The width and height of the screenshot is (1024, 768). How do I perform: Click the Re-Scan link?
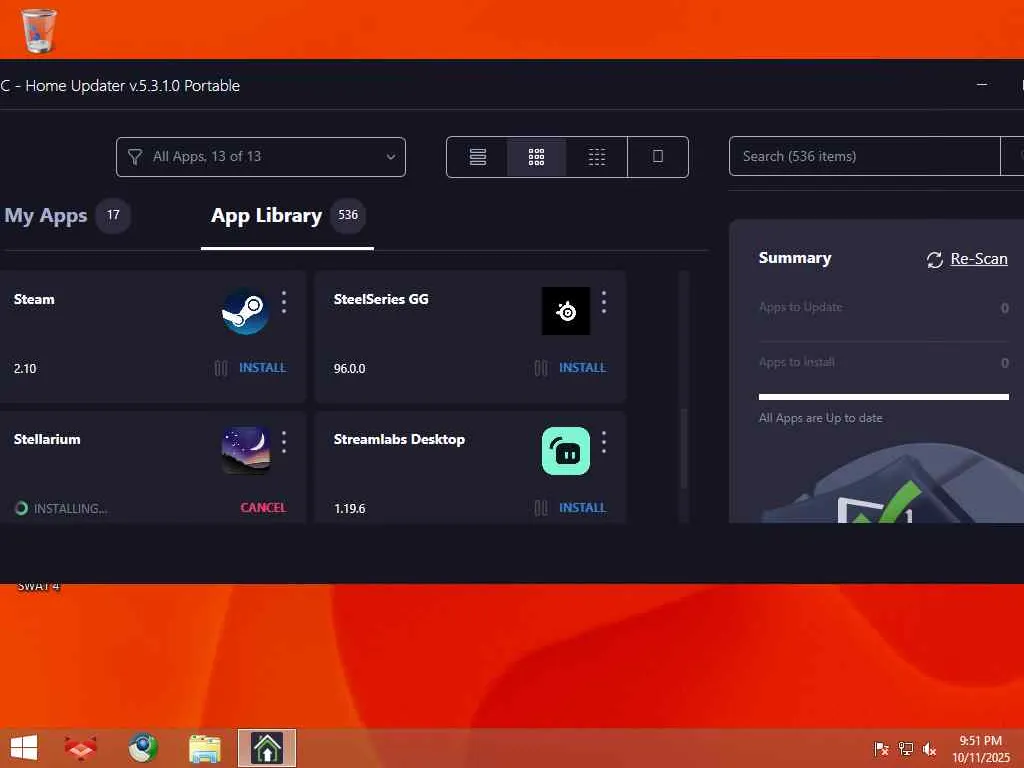click(979, 259)
